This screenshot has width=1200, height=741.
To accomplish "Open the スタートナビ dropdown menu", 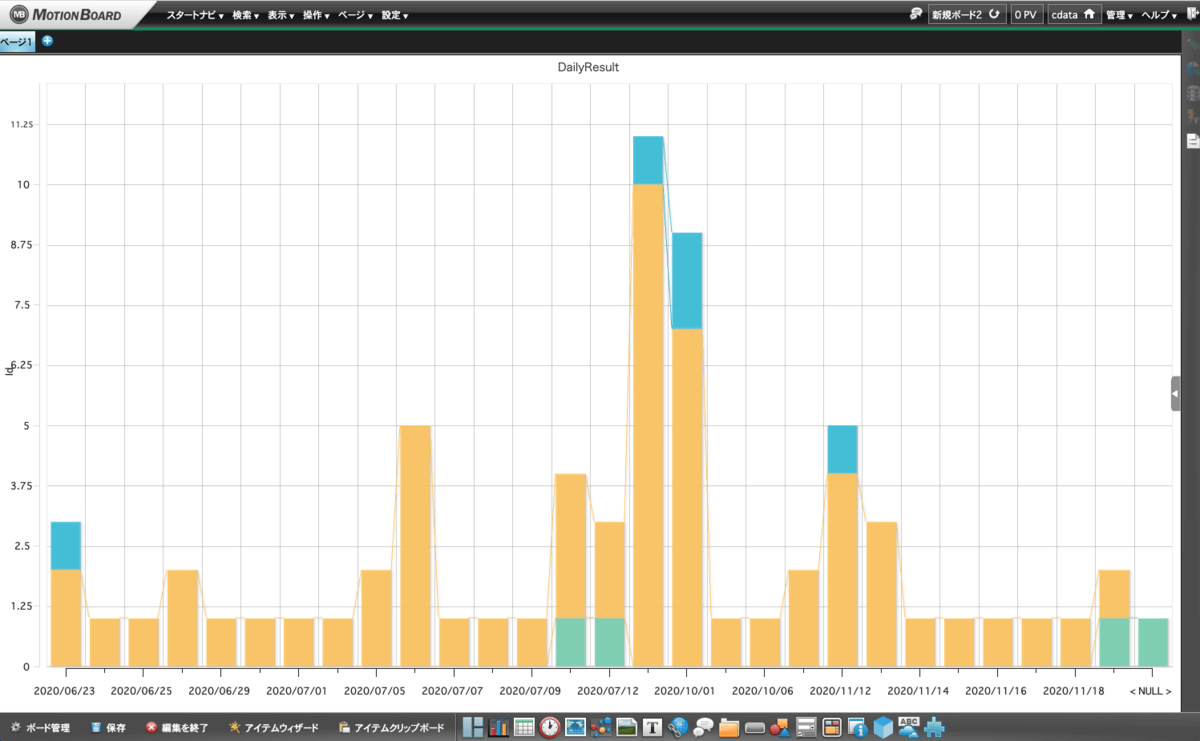I will click(x=195, y=15).
